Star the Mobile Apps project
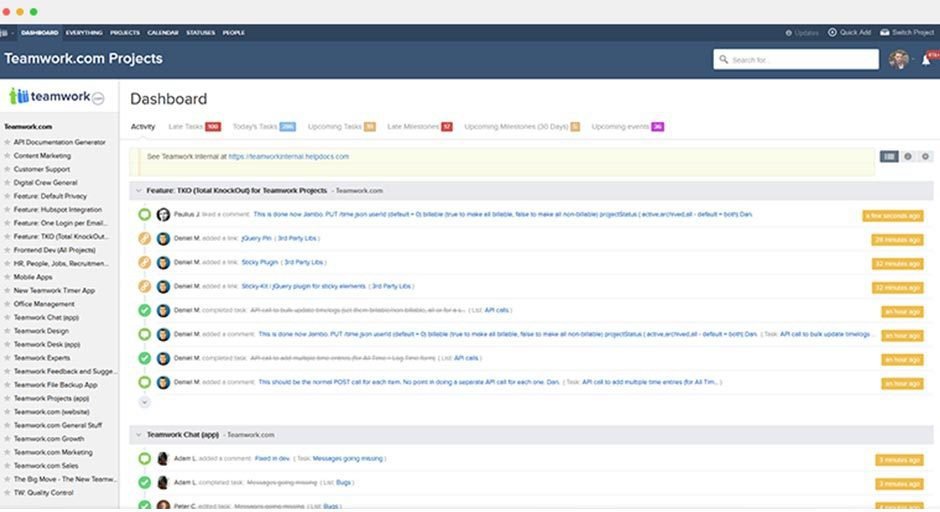 click(7, 277)
